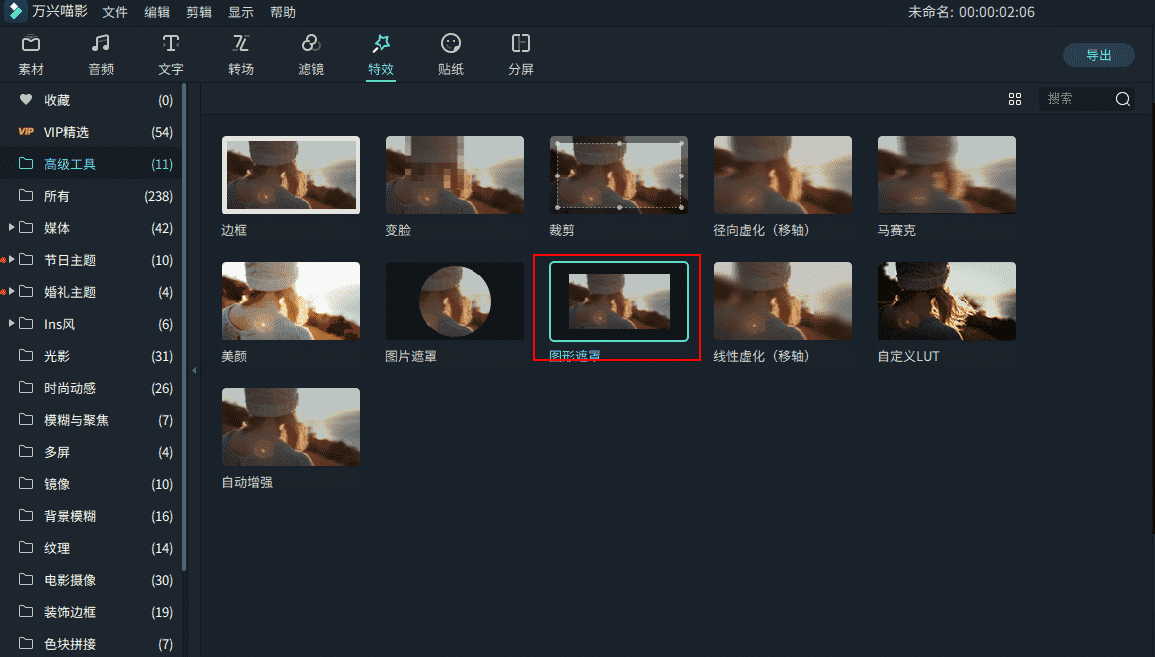Viewport: 1155px width, 657px height.
Task: Click the 导出 export button
Action: (x=1098, y=55)
